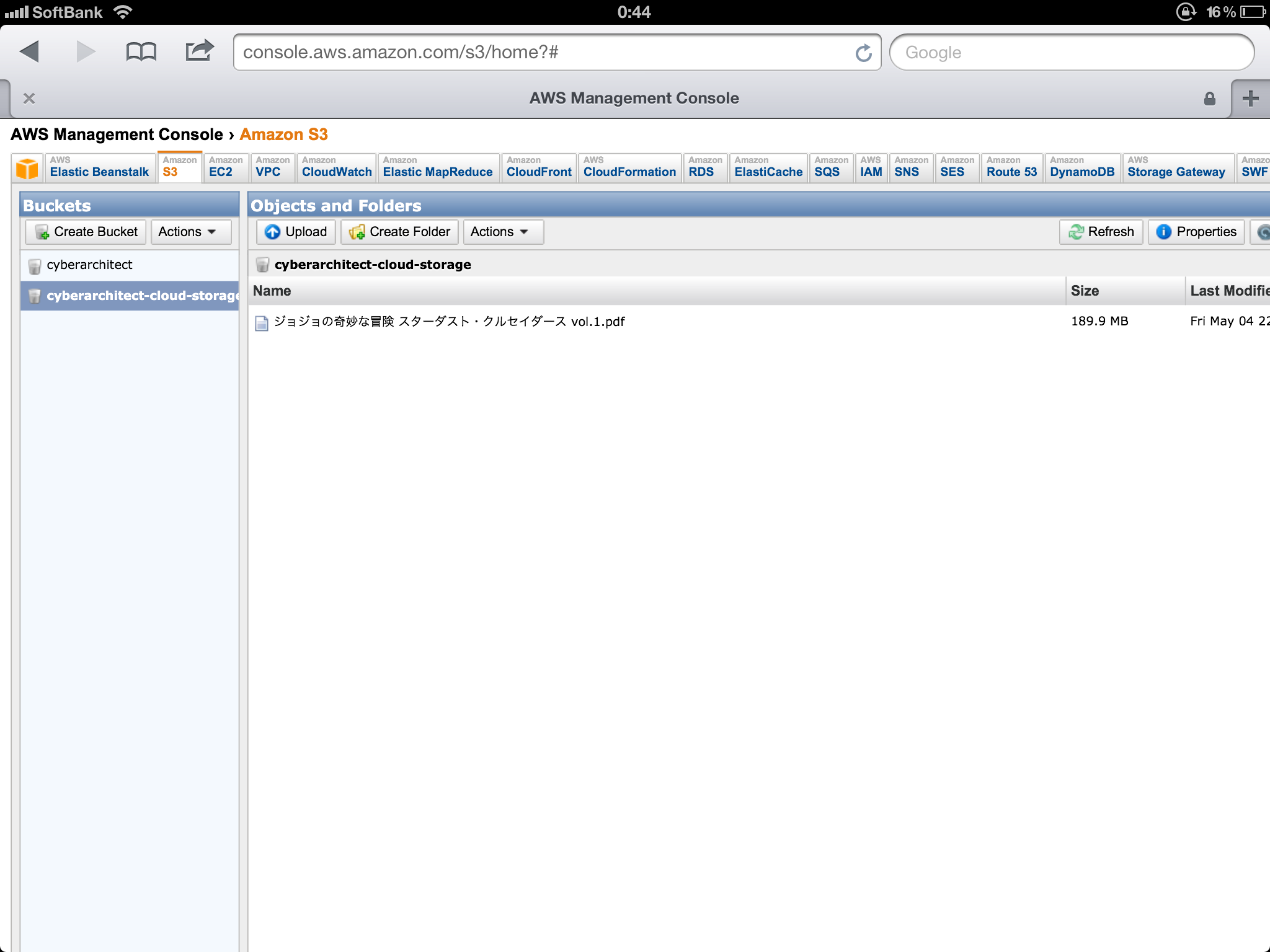Open the AWS IAM tab

pos(871,167)
